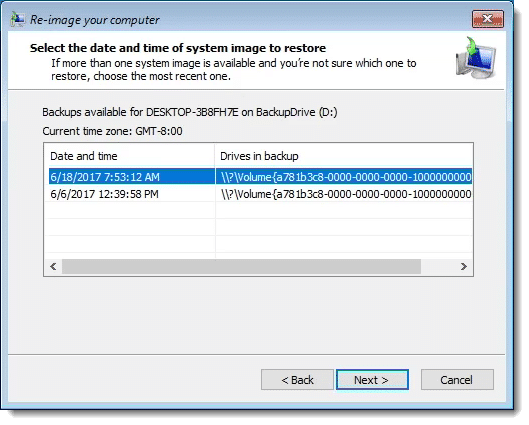The width and height of the screenshot is (529, 425).
Task: Click the volume path of the 6/6/2017 backup
Action: pos(346,194)
